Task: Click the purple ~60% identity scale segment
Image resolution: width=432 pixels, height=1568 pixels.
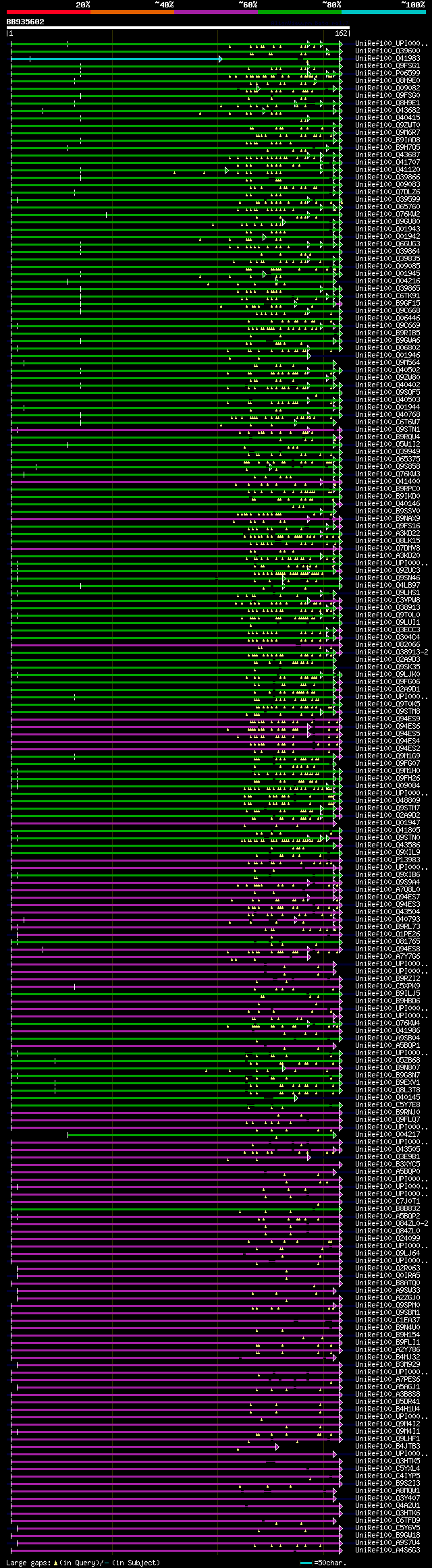Action: (x=215, y=12)
